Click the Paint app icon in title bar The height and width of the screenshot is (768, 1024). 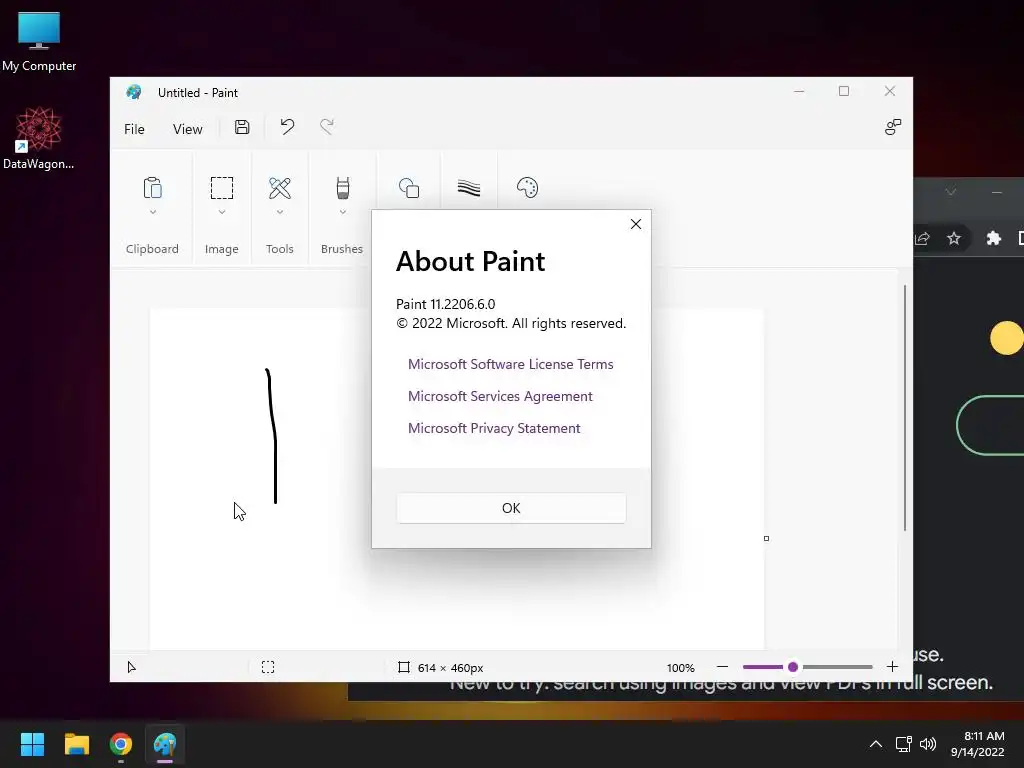(x=134, y=92)
